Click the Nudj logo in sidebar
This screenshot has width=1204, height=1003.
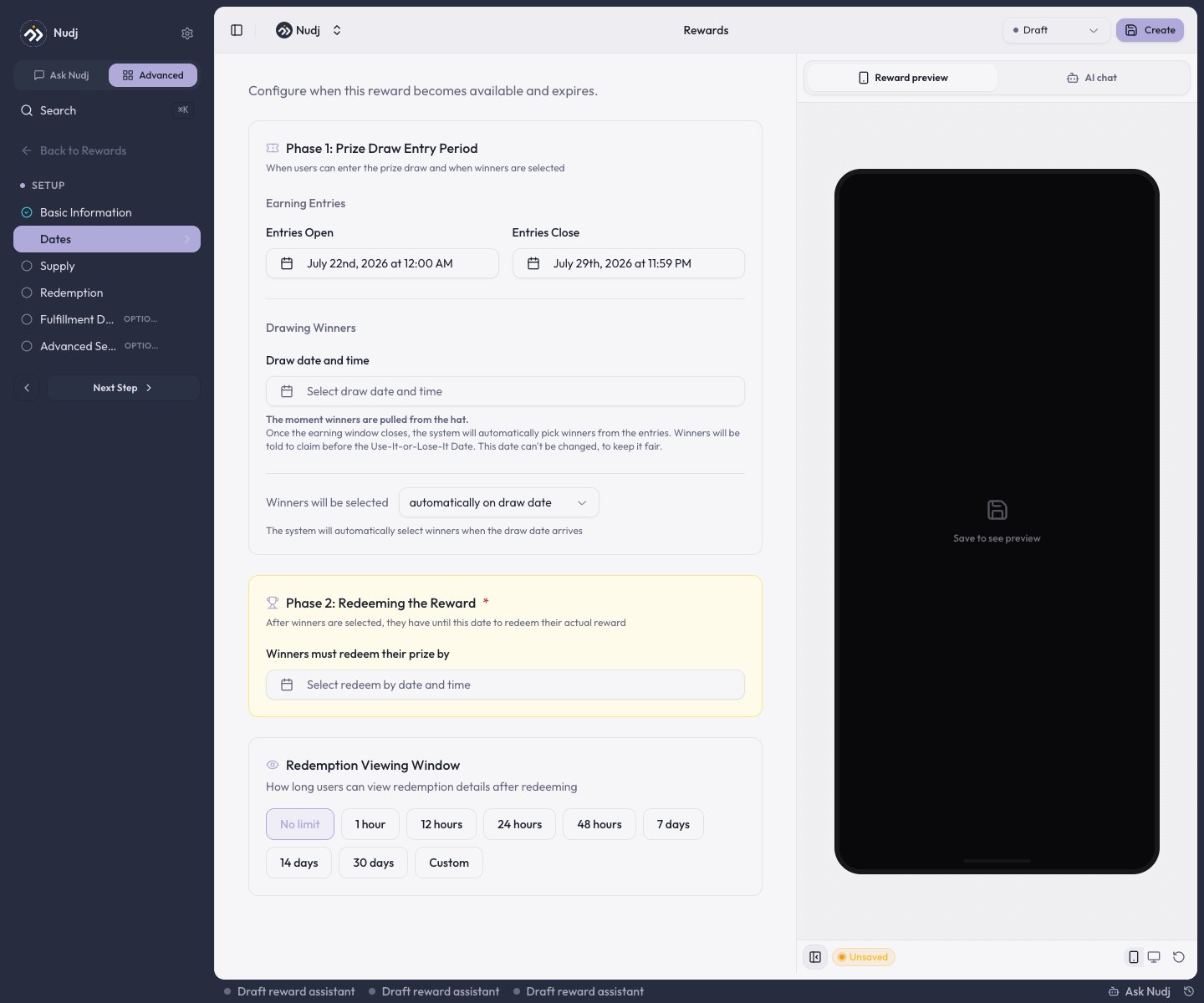(x=33, y=33)
